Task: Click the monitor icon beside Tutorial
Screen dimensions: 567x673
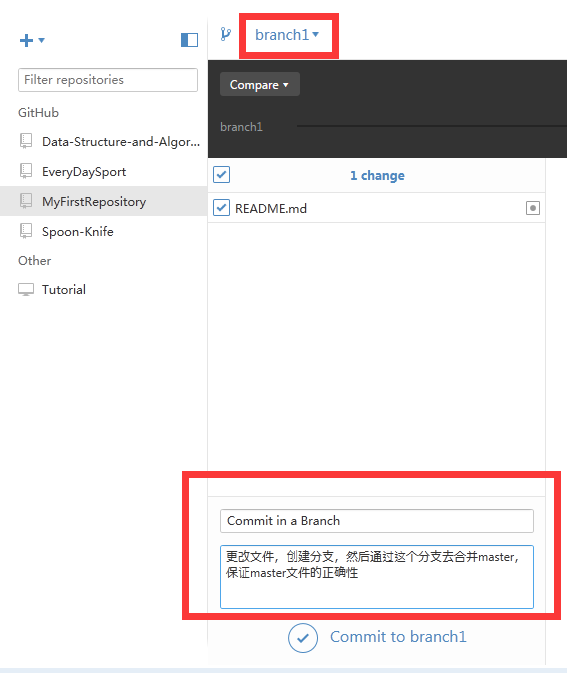Action: tap(26, 290)
